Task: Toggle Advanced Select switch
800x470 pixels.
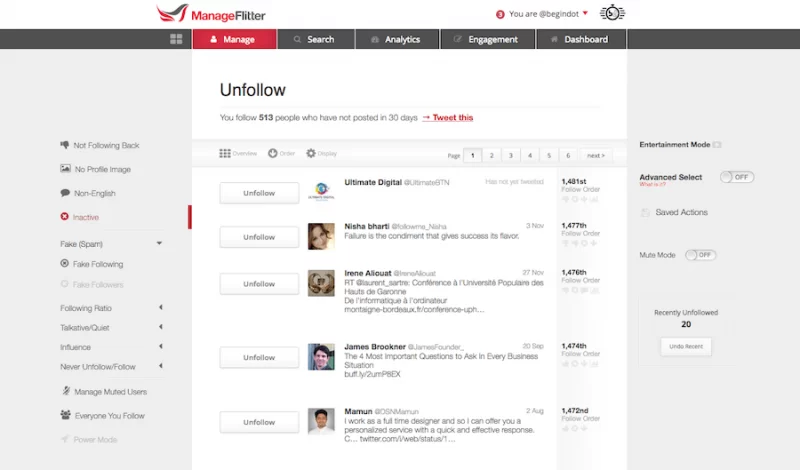Action: pyautogui.click(x=737, y=177)
